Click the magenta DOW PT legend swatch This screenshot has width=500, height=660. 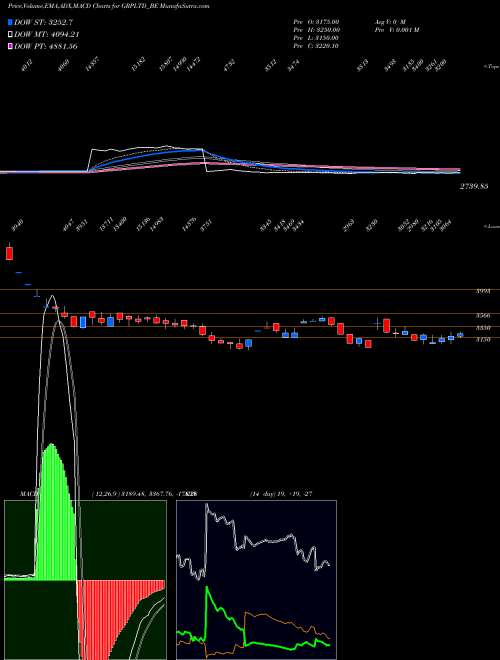11,46
